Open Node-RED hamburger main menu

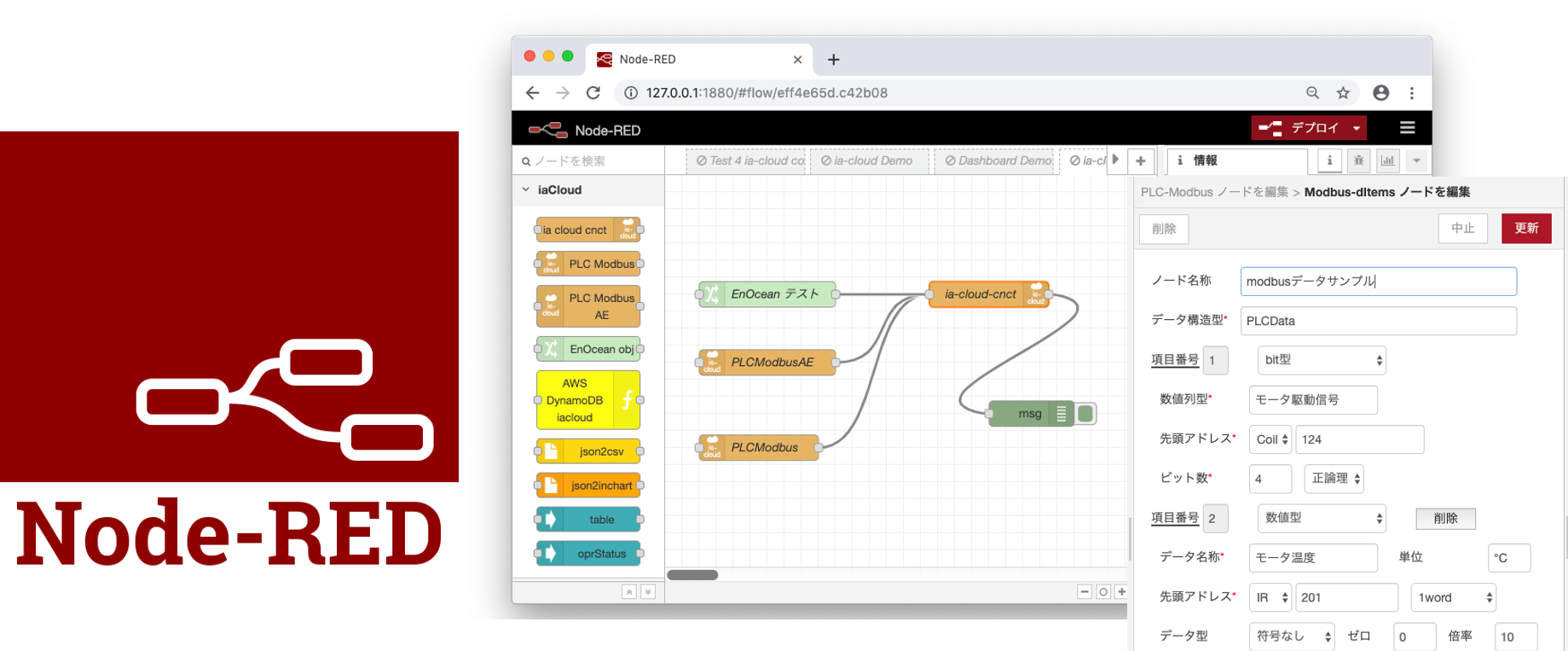pyautogui.click(x=1408, y=128)
